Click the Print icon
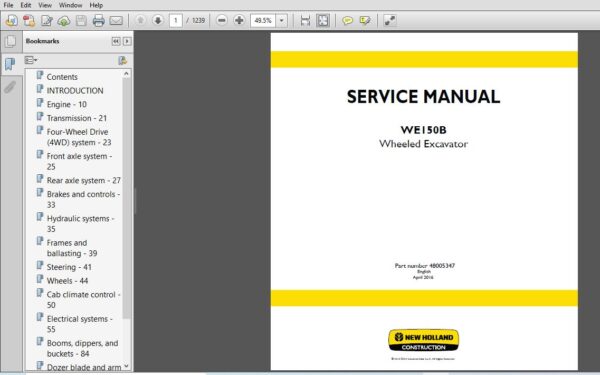Viewport: 600px width, 375px height. click(98, 20)
